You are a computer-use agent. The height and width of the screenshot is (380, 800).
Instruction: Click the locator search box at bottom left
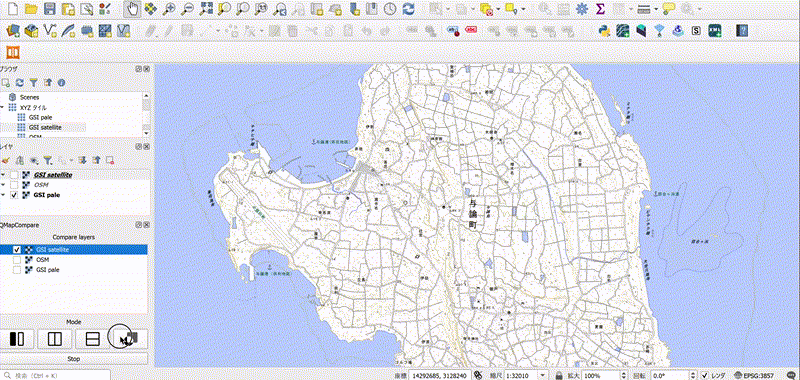click(x=55, y=375)
